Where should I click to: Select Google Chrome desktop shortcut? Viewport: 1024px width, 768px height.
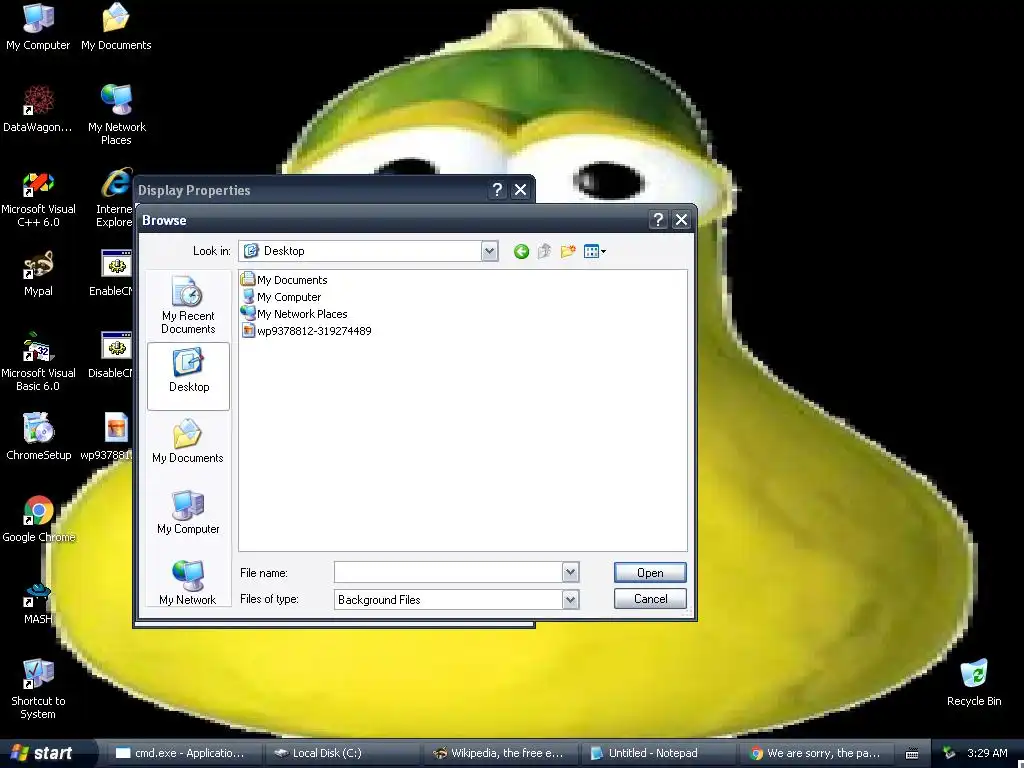(x=38, y=519)
